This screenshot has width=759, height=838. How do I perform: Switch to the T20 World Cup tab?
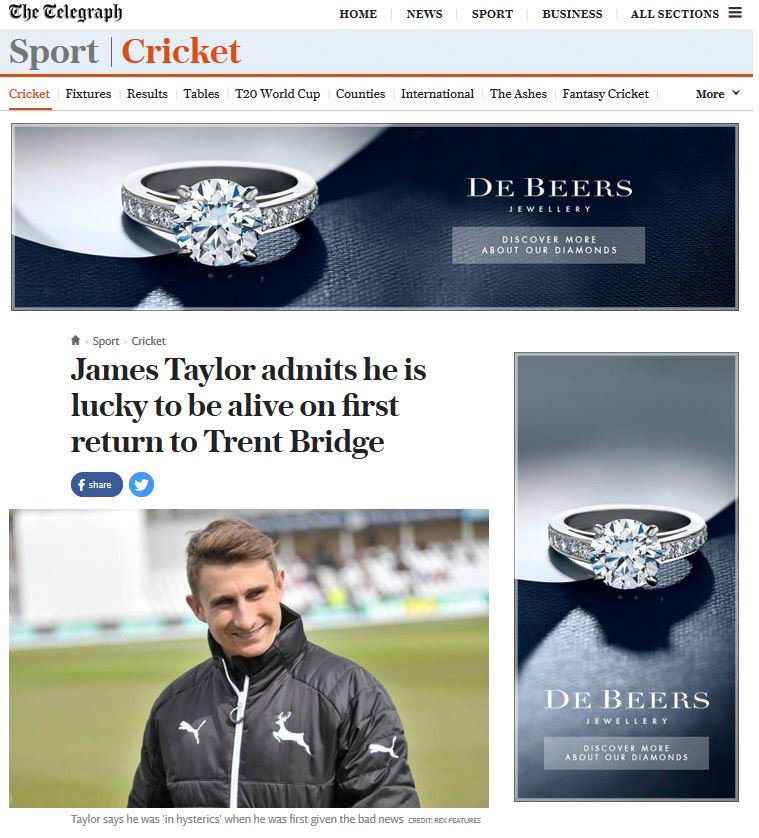tap(277, 94)
